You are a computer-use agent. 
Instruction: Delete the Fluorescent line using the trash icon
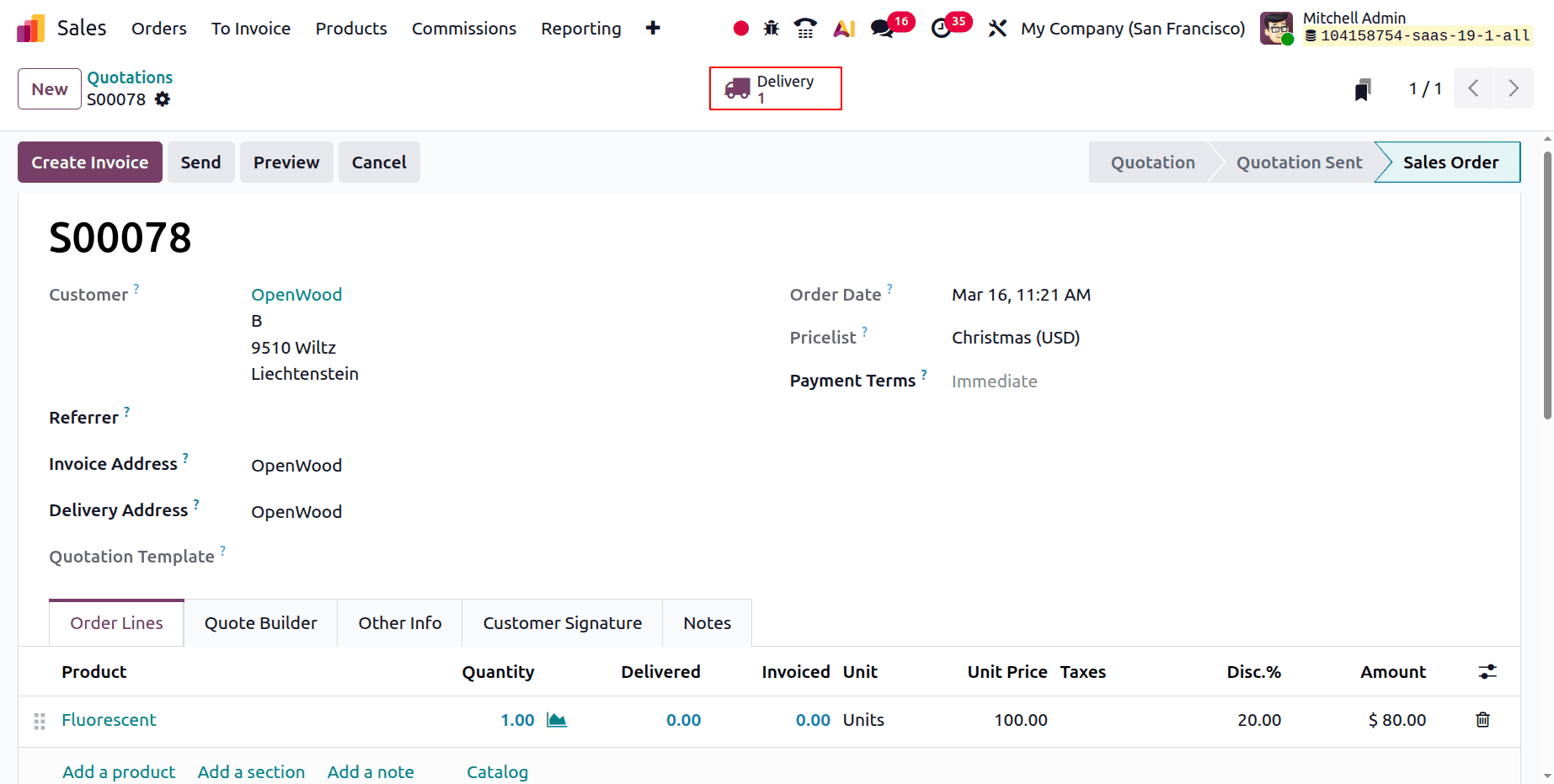point(1483,720)
